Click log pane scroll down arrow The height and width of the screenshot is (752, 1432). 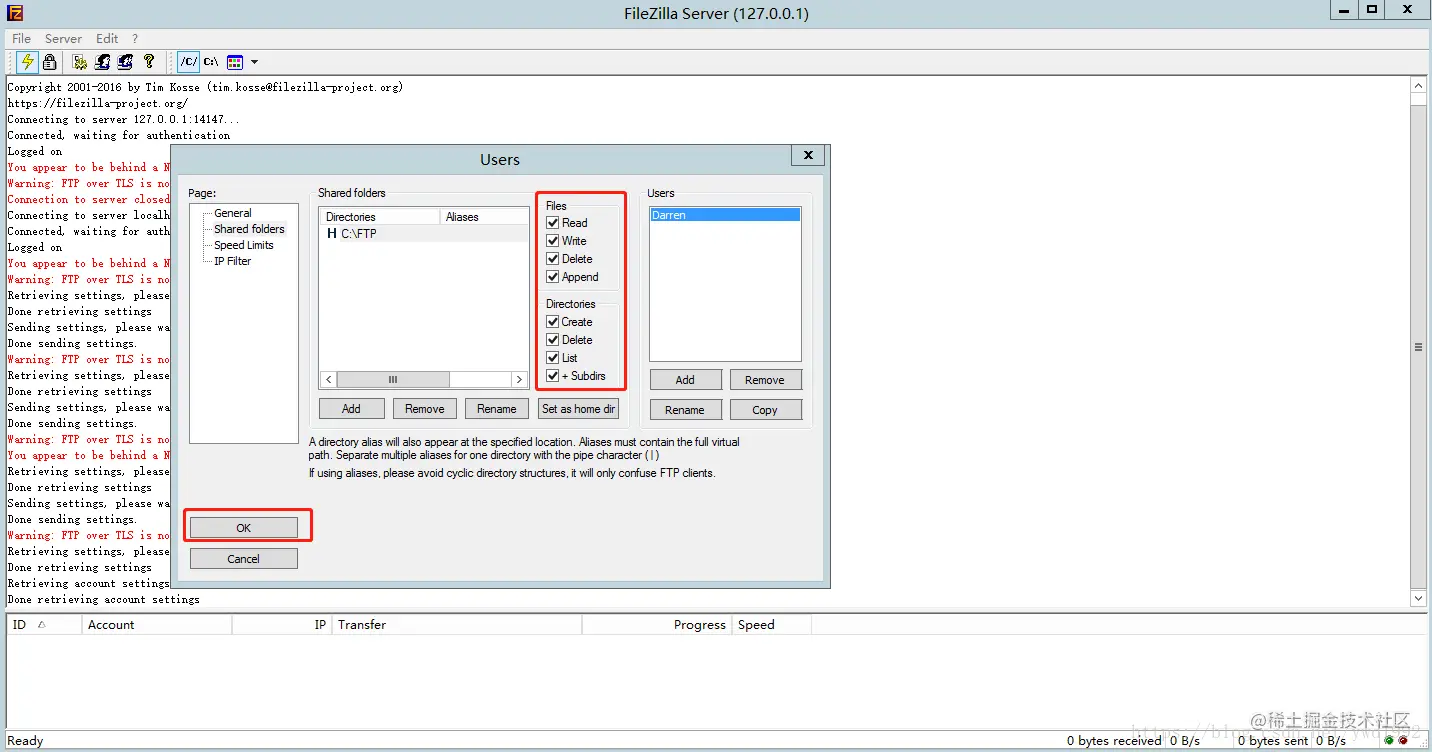click(x=1418, y=598)
